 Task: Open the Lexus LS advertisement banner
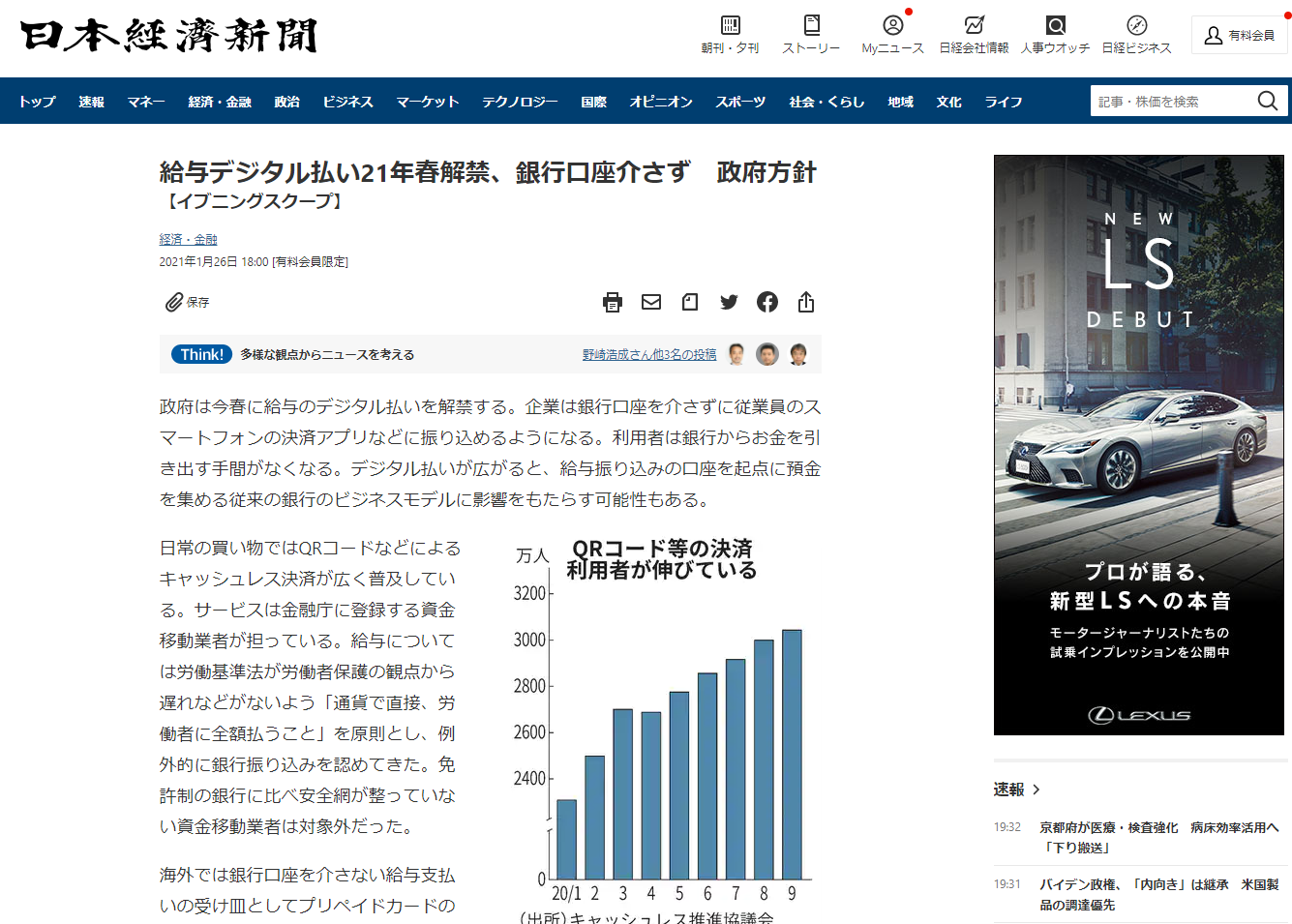point(1138,445)
